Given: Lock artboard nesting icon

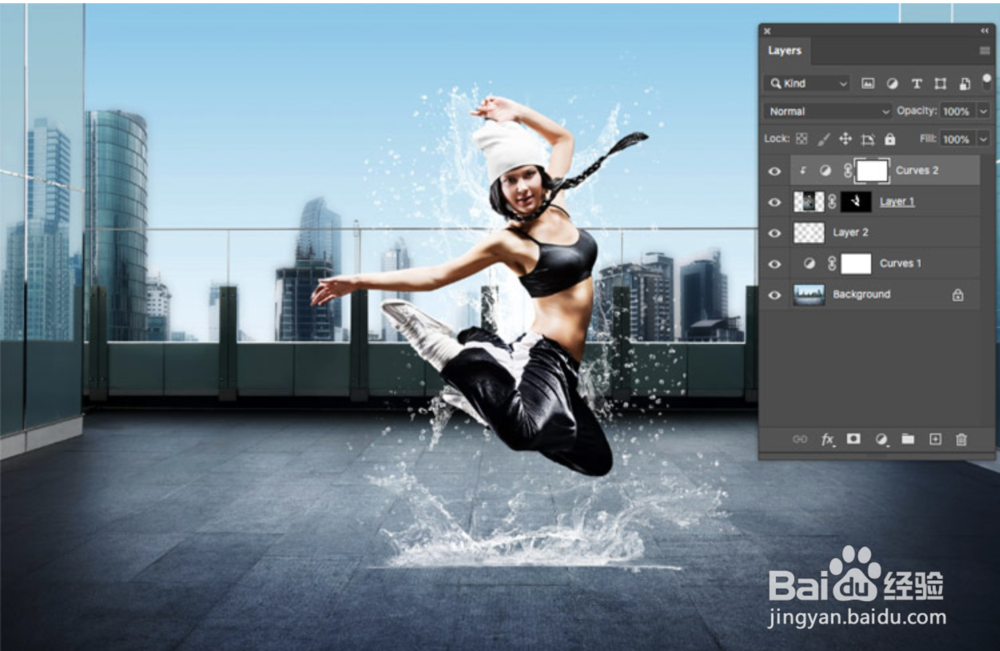Looking at the screenshot, I should pyautogui.click(x=867, y=139).
